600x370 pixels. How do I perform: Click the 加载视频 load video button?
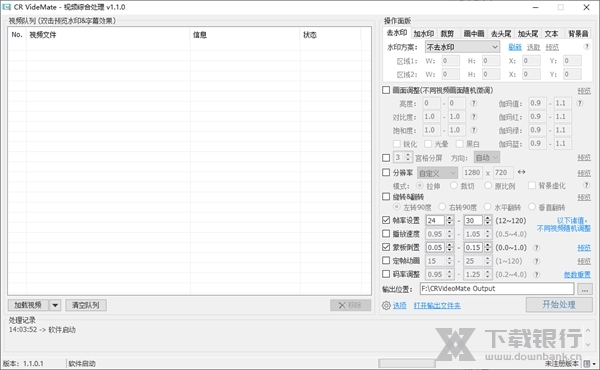pyautogui.click(x=28, y=305)
